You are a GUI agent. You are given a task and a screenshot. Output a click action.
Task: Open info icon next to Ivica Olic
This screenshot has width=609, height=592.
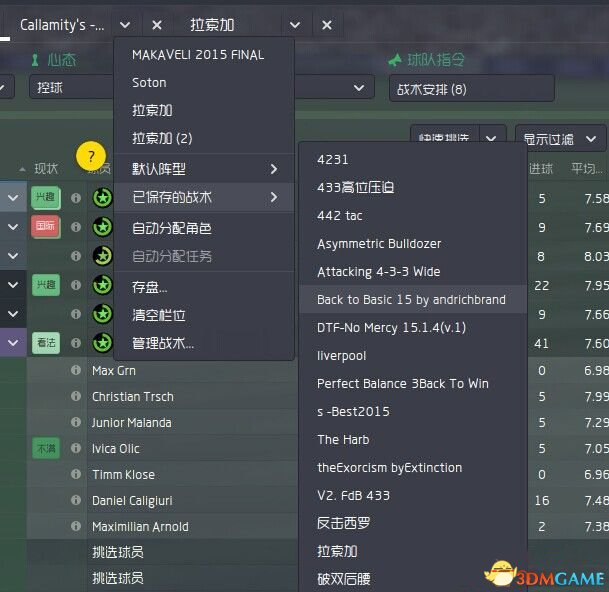76,448
